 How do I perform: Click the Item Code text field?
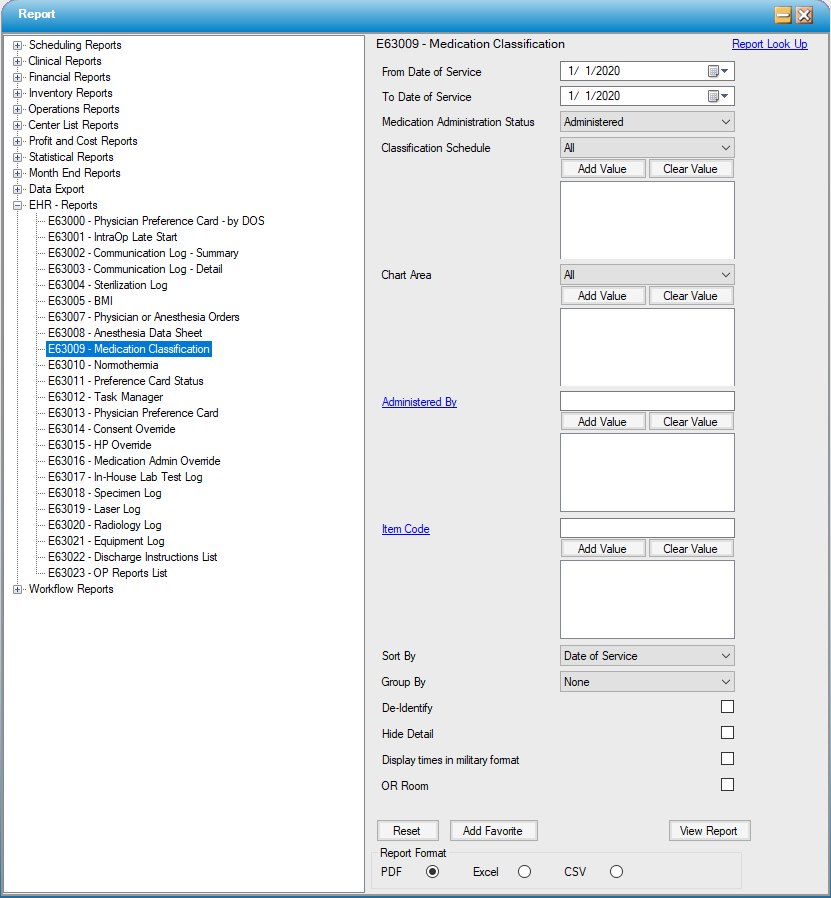point(647,528)
